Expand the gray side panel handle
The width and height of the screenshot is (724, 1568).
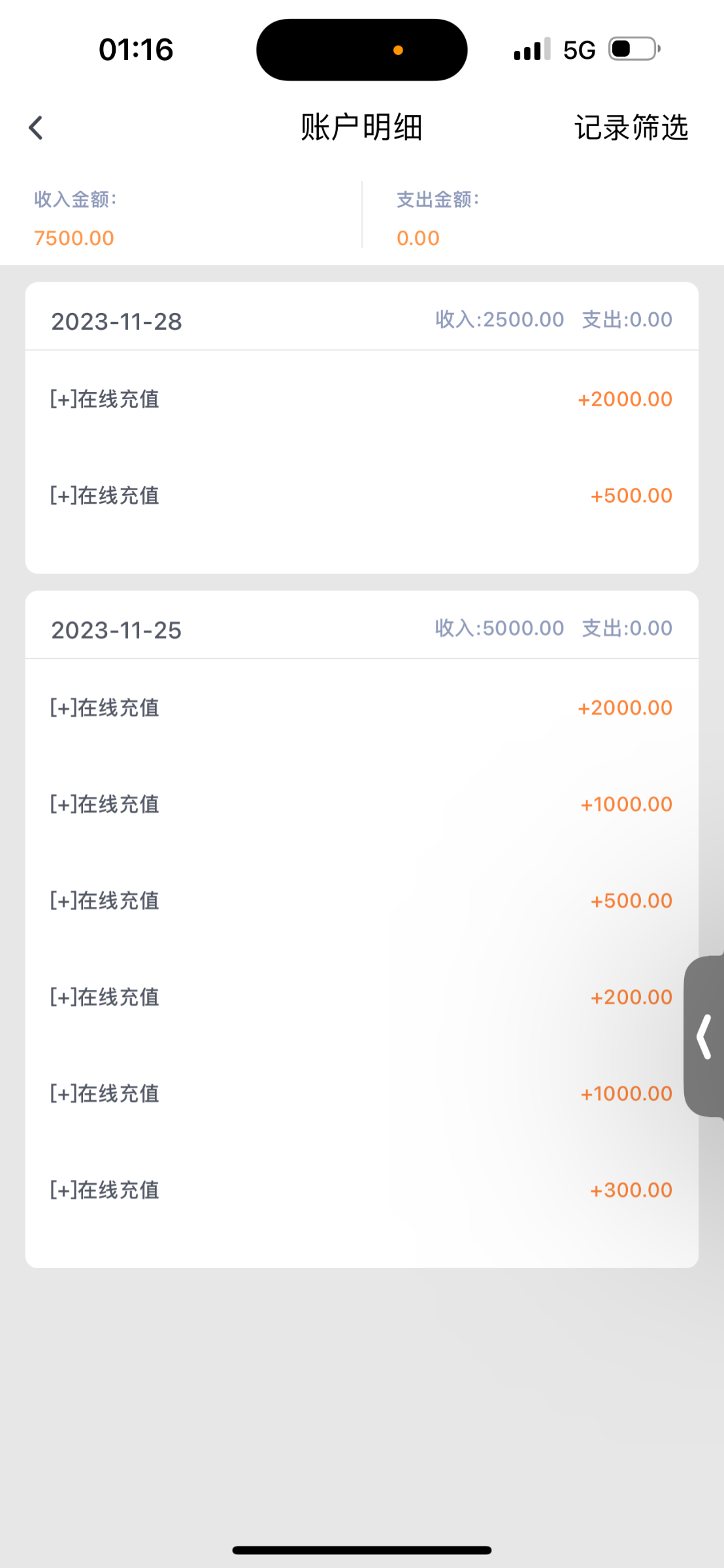[x=704, y=1036]
